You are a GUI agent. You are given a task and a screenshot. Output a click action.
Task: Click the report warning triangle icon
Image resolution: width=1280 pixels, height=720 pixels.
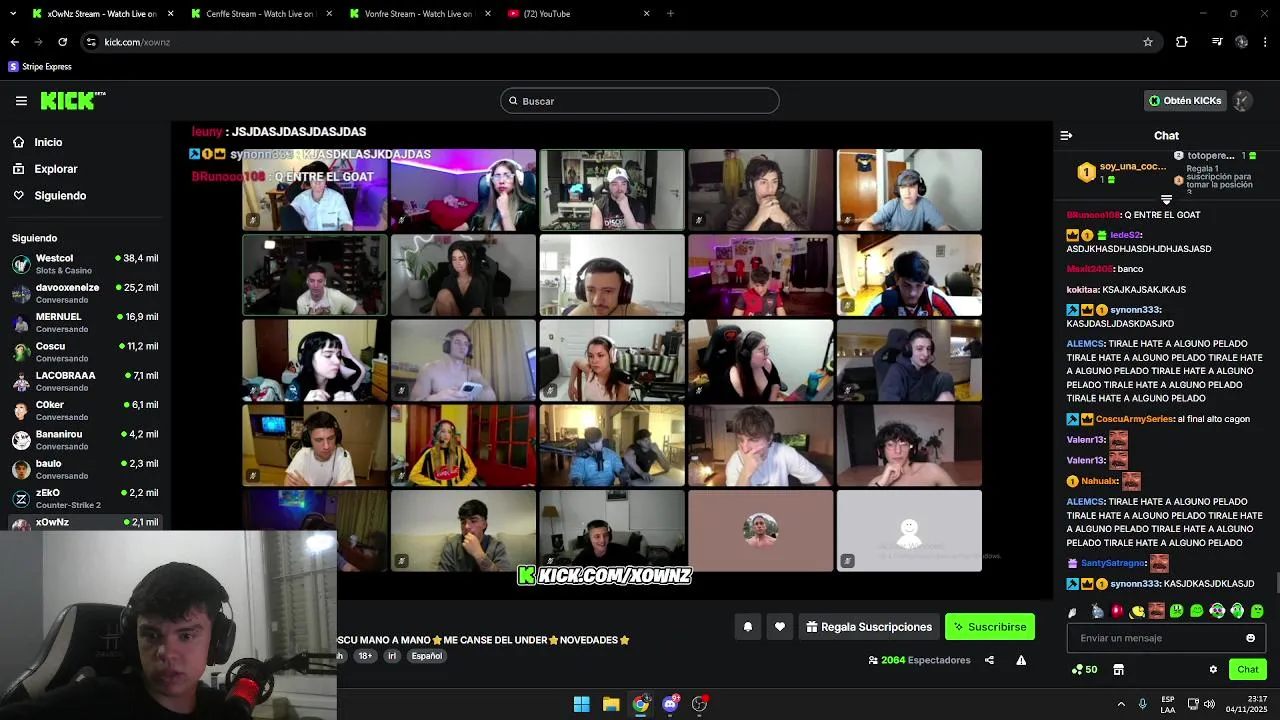[1021, 660]
